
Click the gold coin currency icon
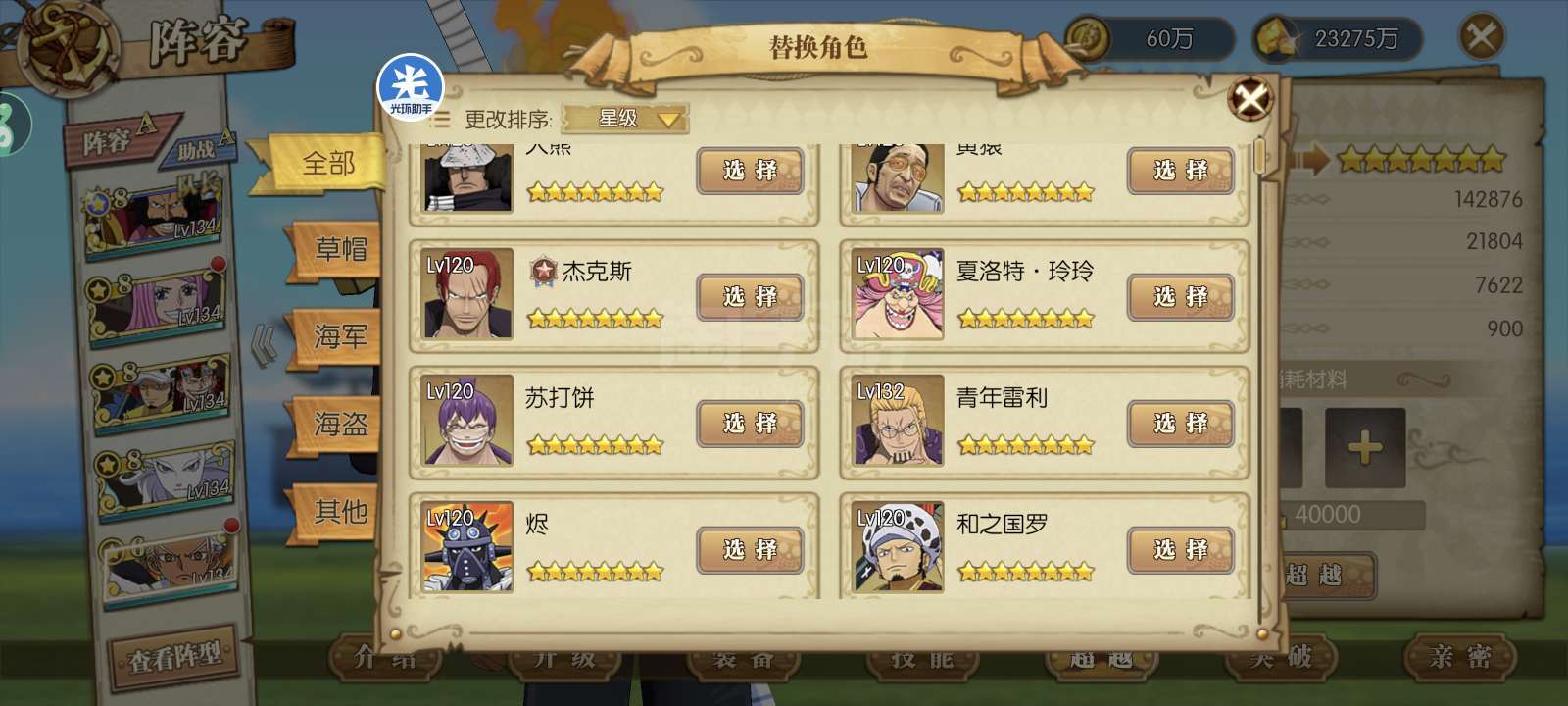click(1086, 37)
